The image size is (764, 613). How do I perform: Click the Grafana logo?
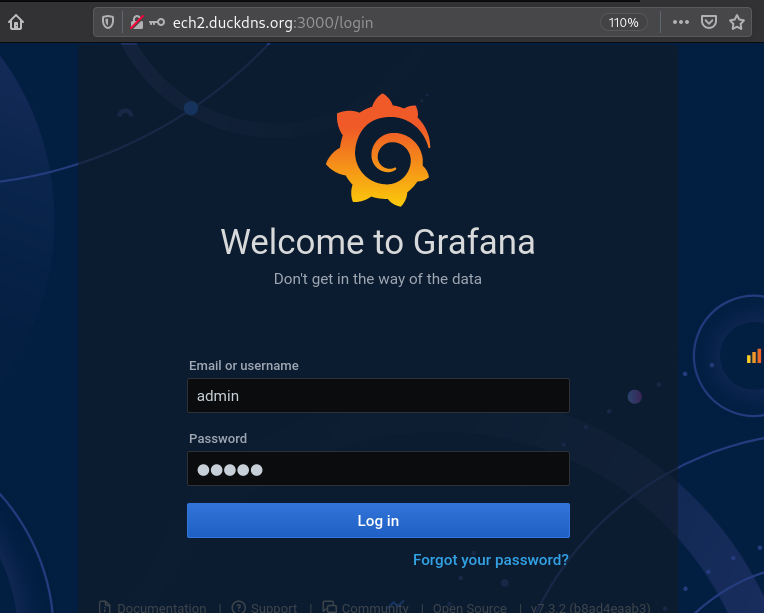point(379,150)
